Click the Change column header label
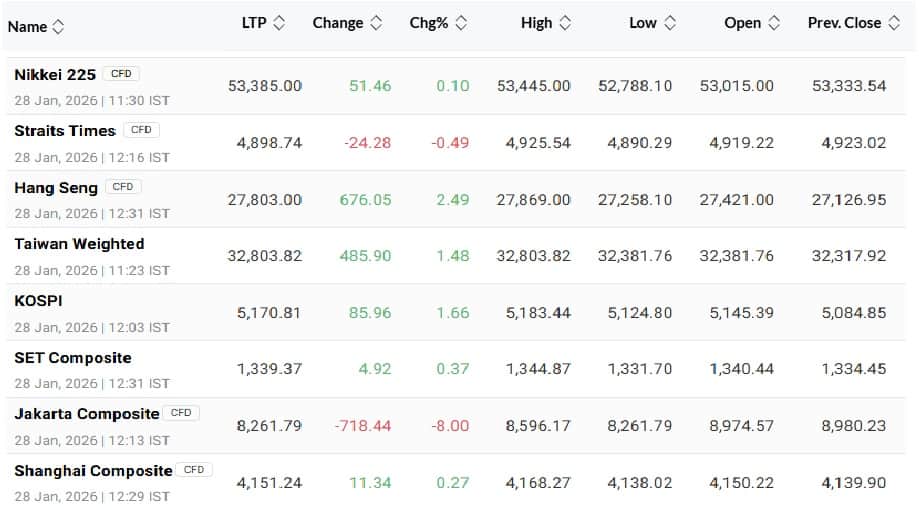Image resolution: width=919 pixels, height=510 pixels. (x=338, y=23)
